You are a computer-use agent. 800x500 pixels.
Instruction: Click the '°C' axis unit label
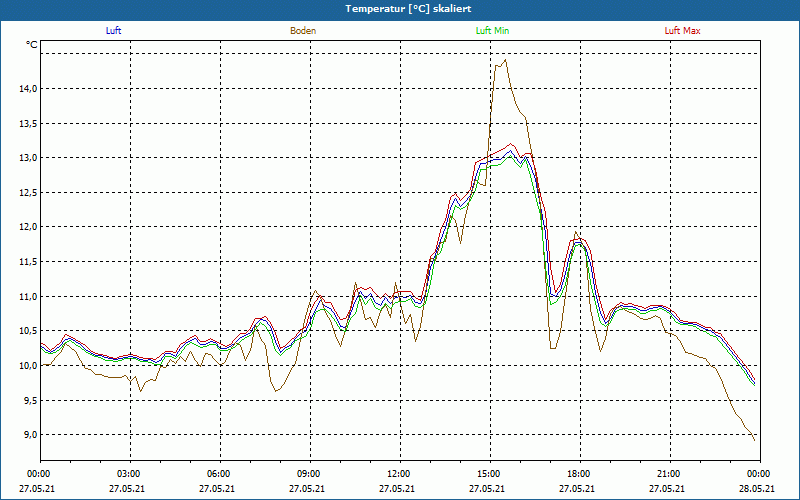(x=32, y=45)
